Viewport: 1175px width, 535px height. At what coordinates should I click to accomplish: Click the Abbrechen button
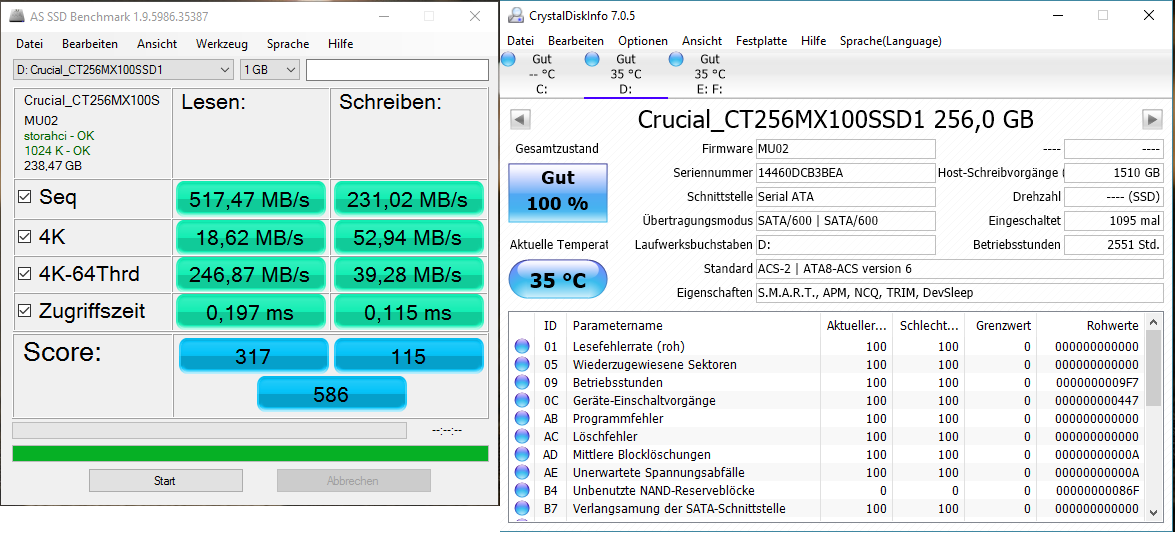(x=354, y=481)
